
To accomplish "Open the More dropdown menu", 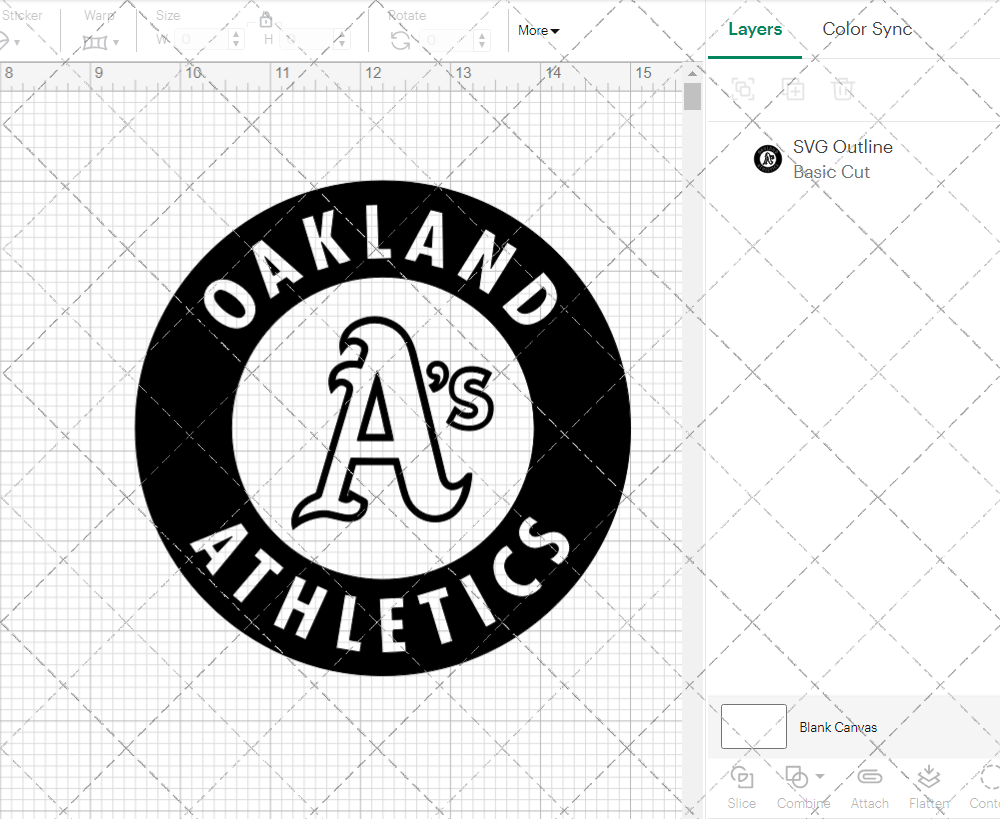I will 538,30.
